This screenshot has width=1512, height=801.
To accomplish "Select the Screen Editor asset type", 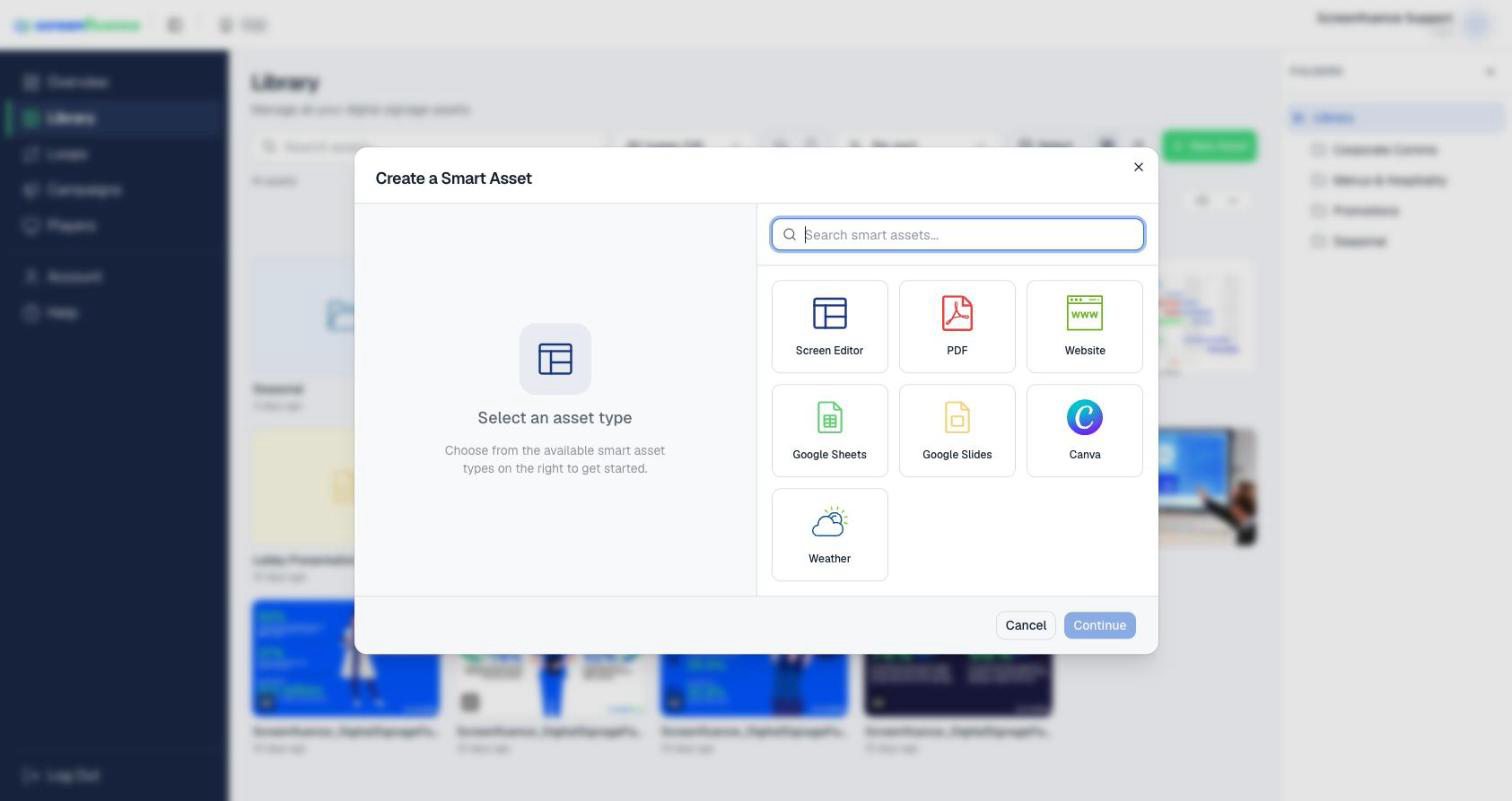I will (x=829, y=327).
